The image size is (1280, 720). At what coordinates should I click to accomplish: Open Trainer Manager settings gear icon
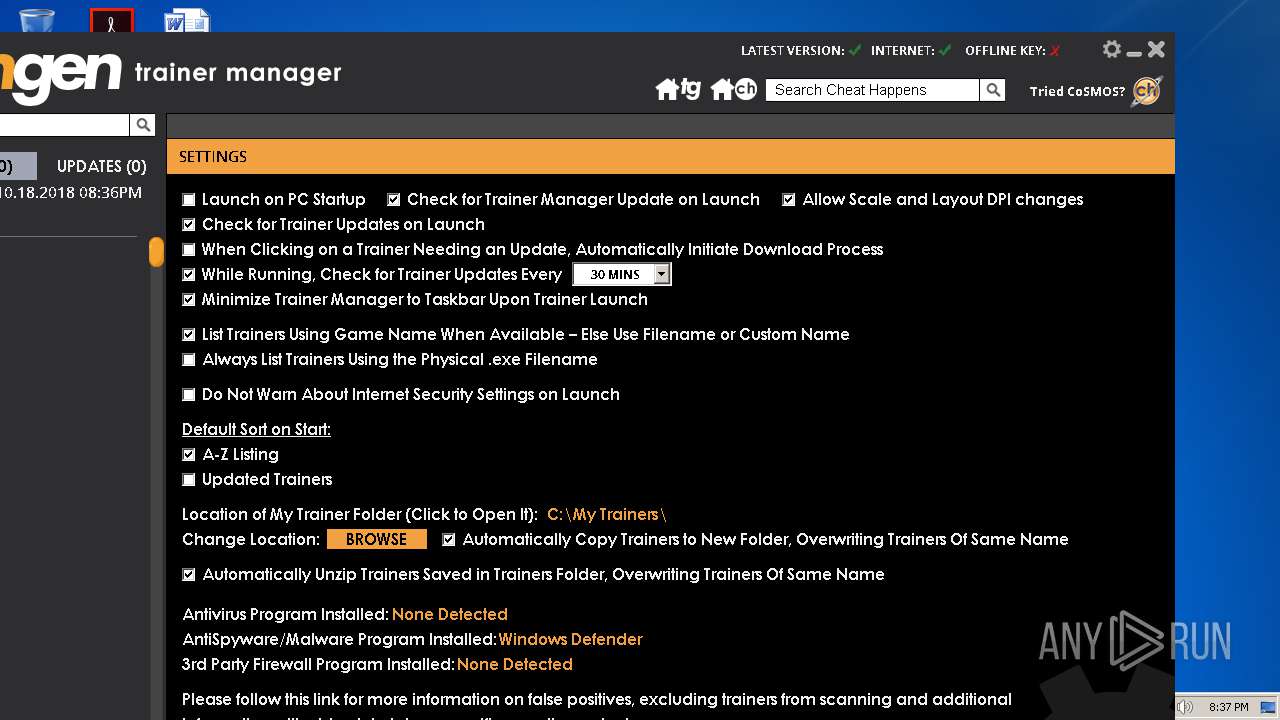(1111, 49)
